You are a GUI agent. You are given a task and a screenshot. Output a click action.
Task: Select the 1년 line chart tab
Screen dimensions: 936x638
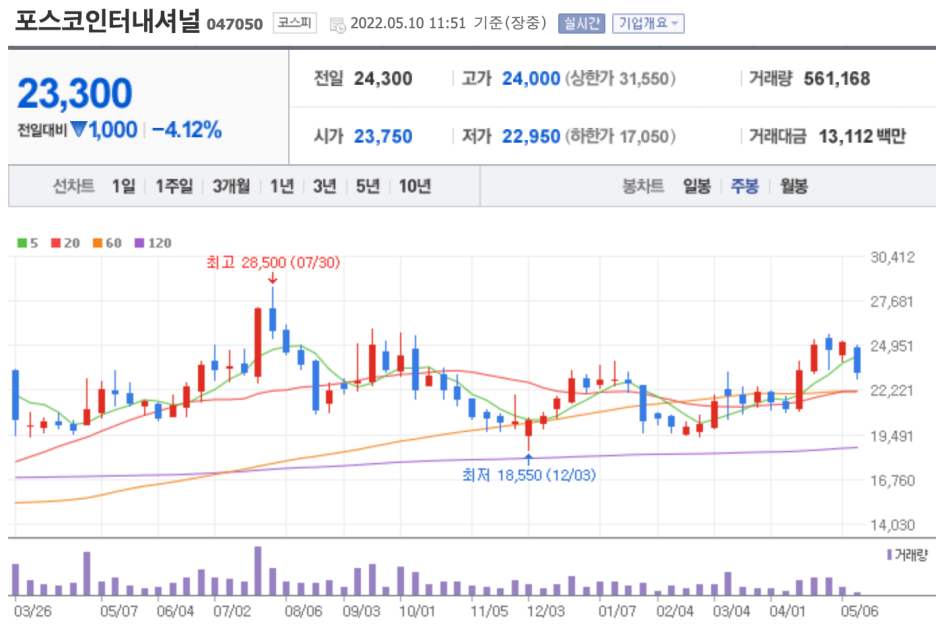282,186
